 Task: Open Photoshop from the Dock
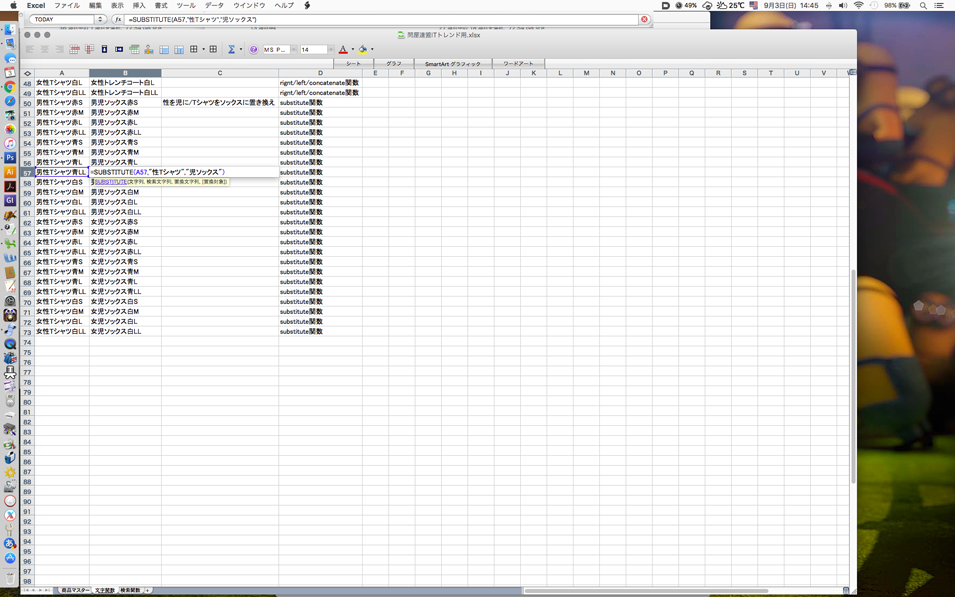click(10, 158)
